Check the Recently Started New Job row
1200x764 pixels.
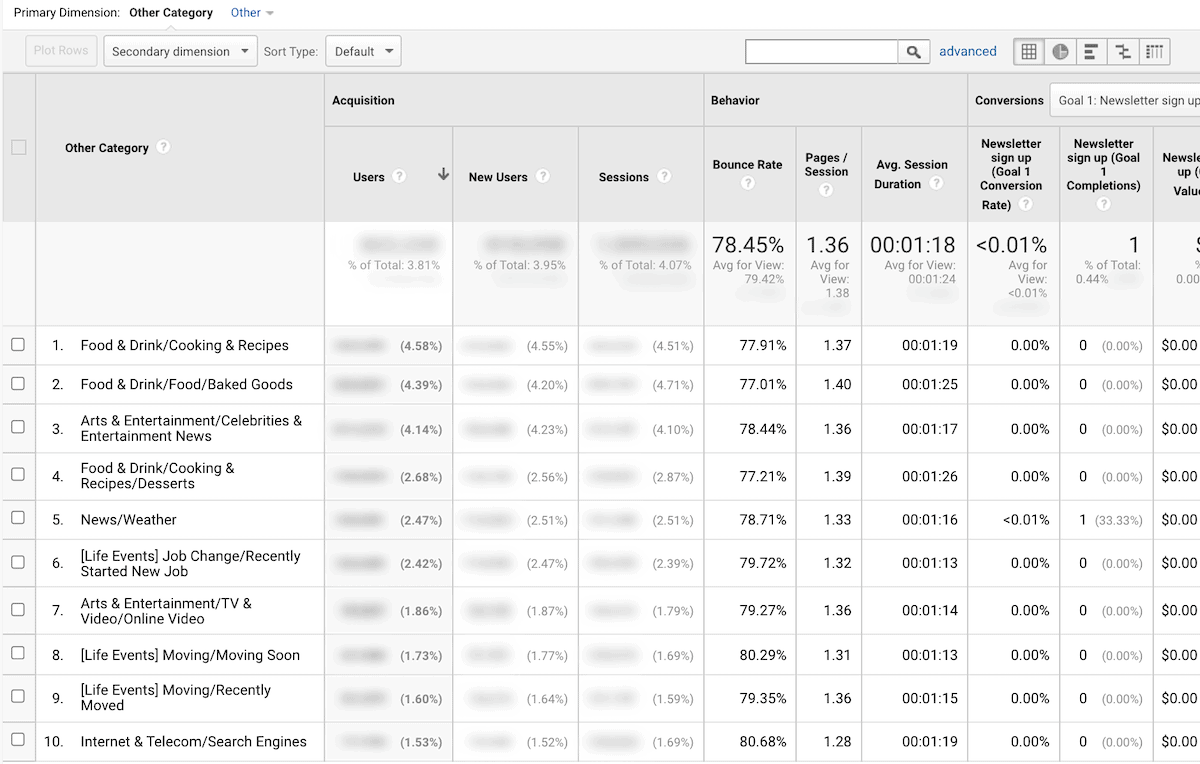(x=18, y=562)
